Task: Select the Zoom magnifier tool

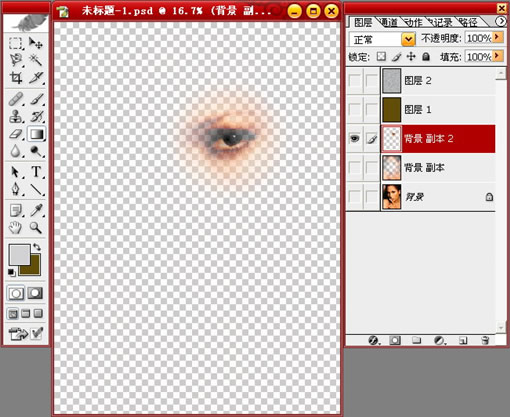Action: pos(36,228)
